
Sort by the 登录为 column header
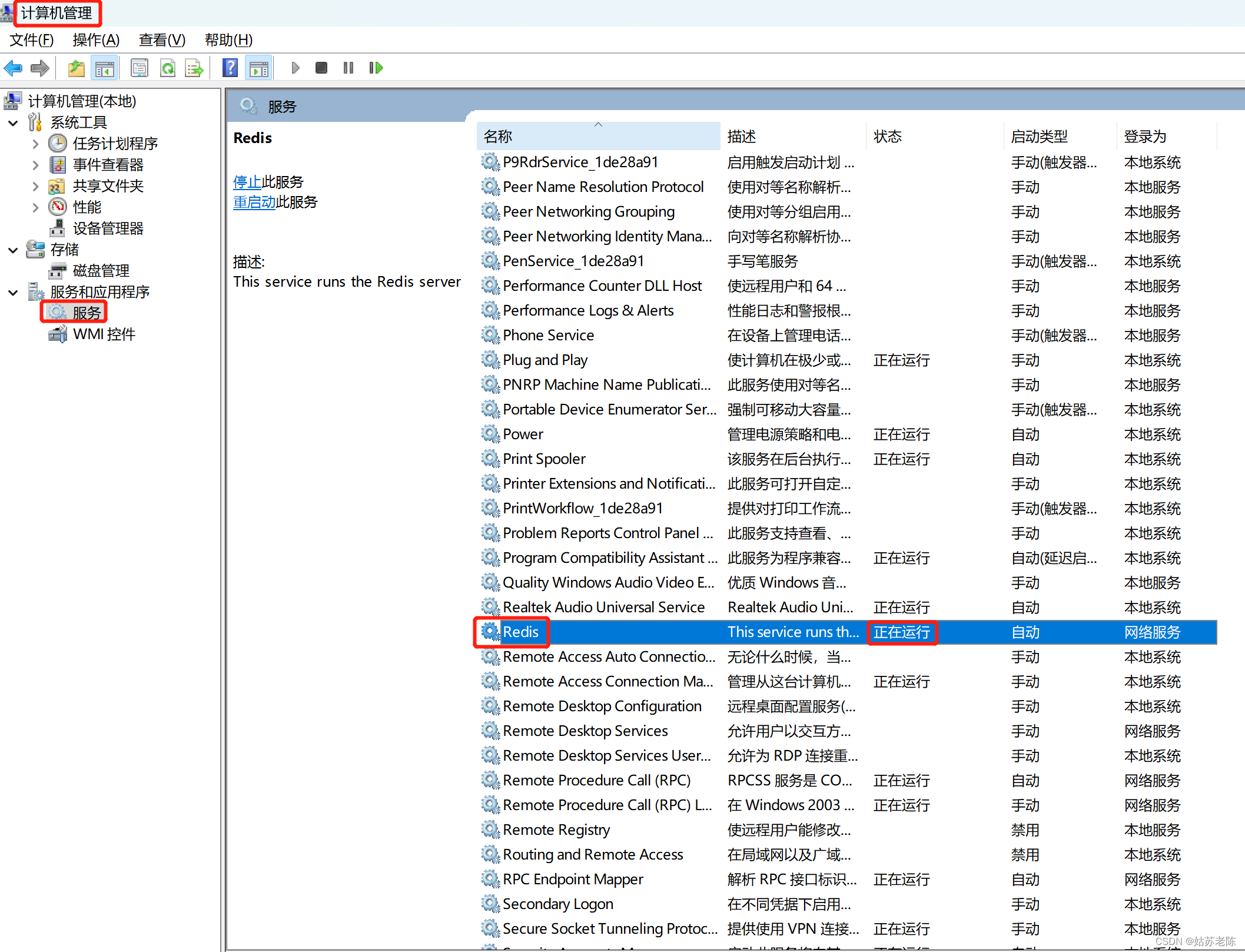pyautogui.click(x=1166, y=137)
